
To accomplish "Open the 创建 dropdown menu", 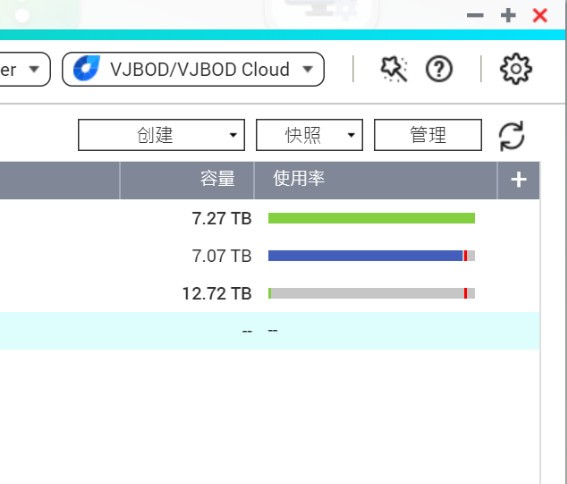I will (161, 135).
